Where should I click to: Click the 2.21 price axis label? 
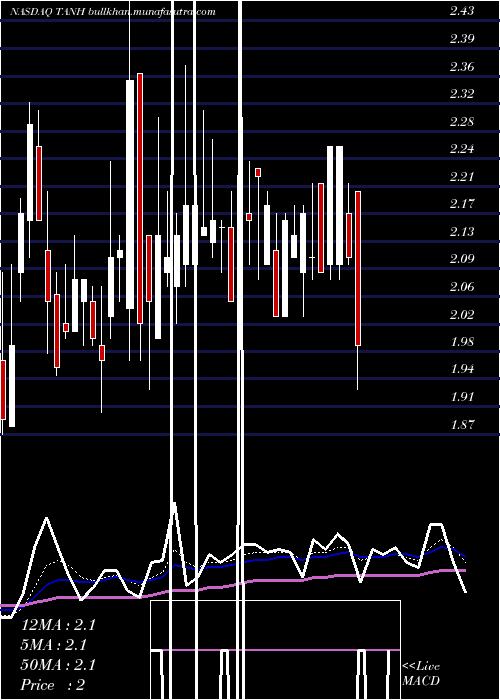tap(462, 177)
